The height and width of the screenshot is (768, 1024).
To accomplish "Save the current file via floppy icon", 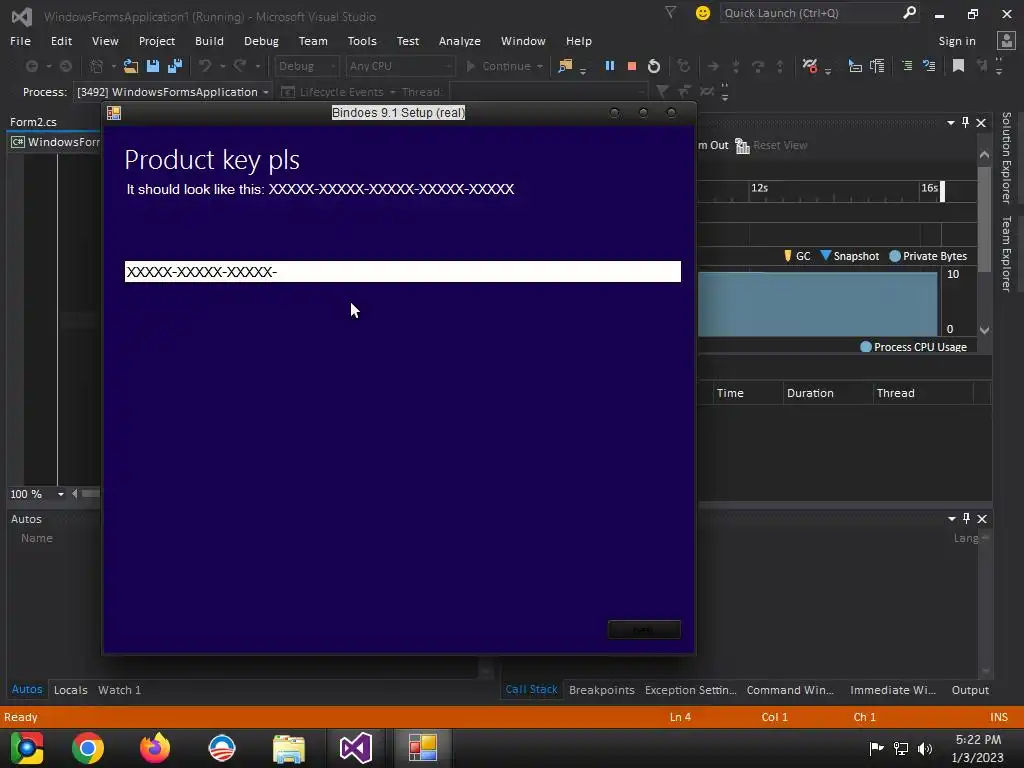I will (x=153, y=66).
